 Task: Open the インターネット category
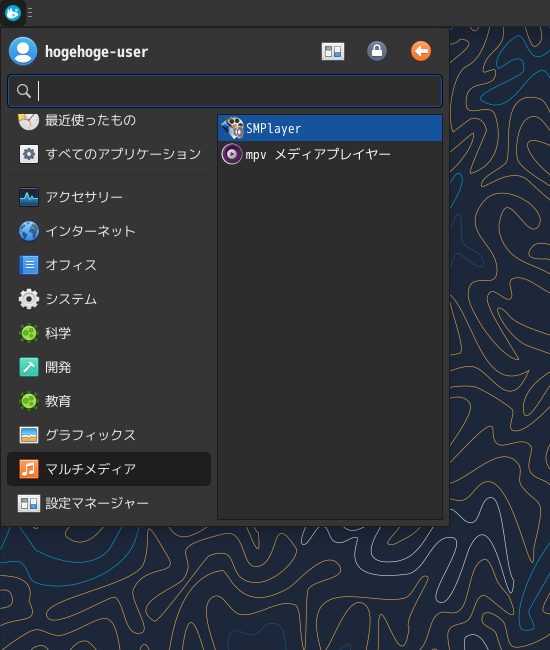109,231
